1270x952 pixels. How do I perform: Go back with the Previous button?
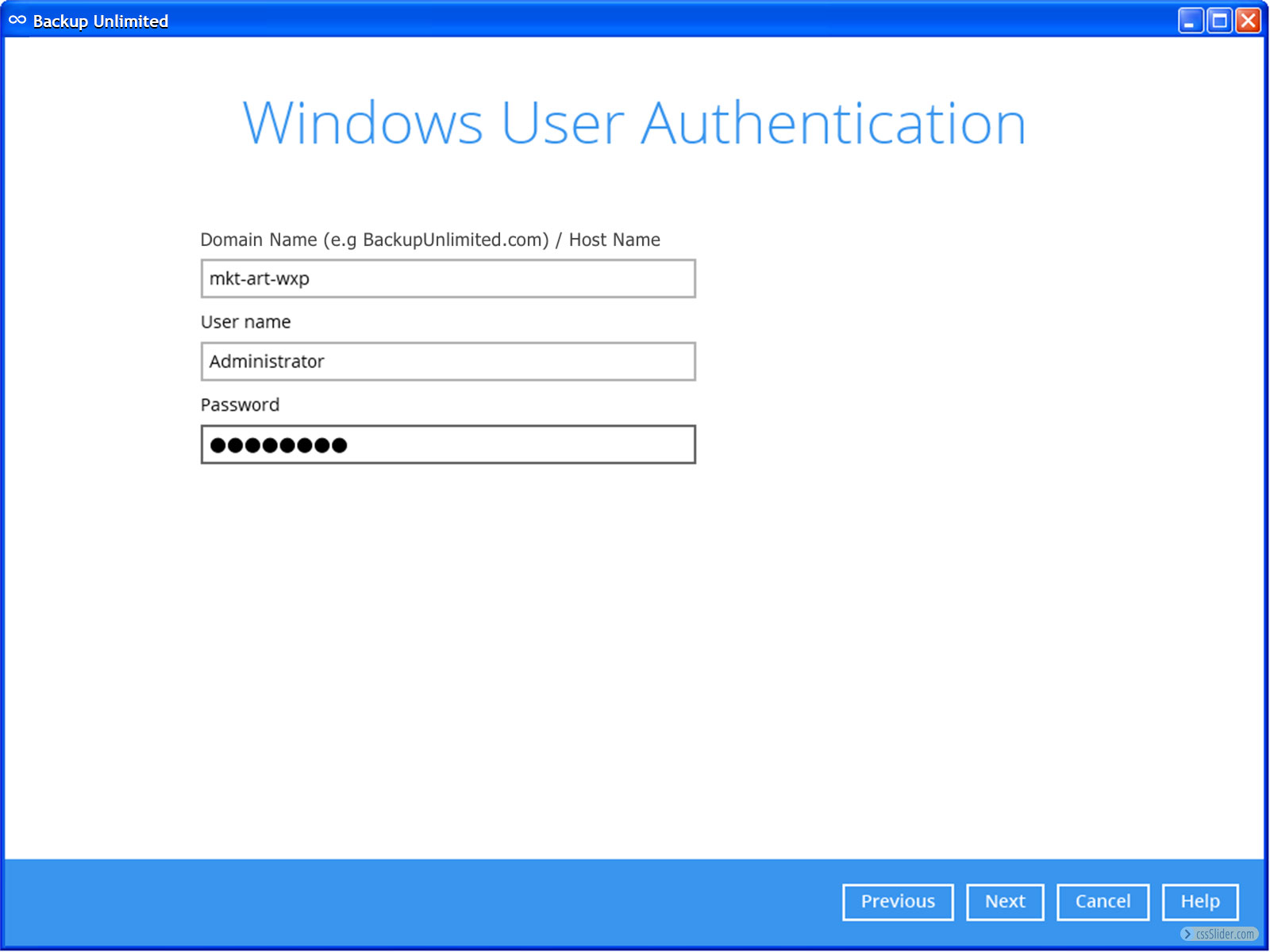(x=898, y=902)
